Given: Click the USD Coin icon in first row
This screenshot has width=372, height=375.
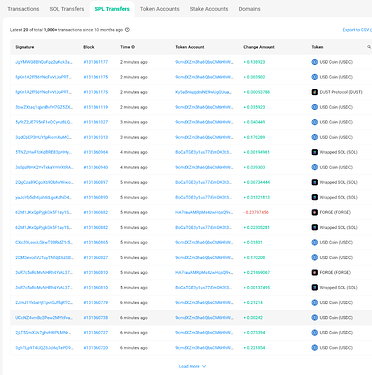Looking at the screenshot, I should point(314,62).
